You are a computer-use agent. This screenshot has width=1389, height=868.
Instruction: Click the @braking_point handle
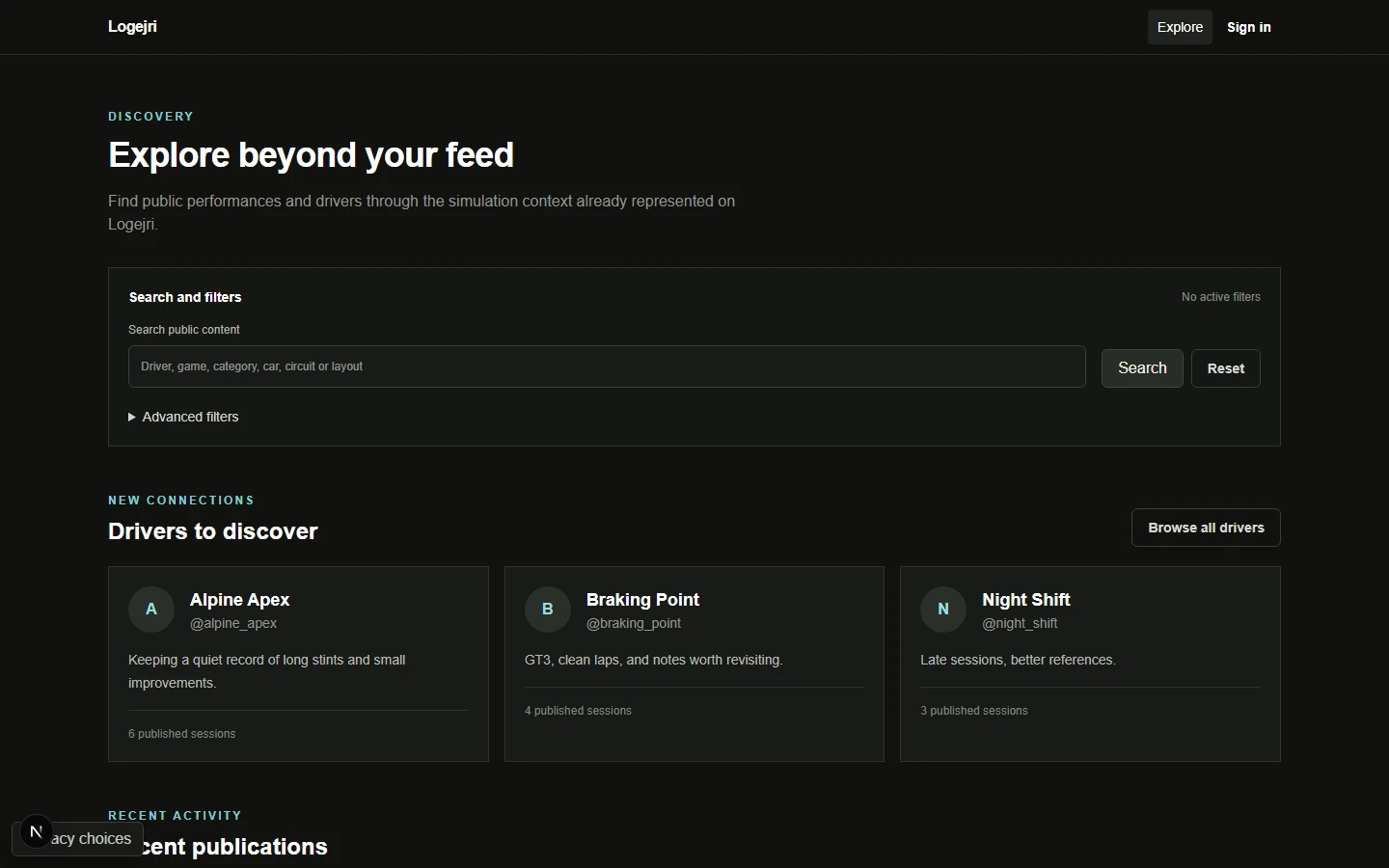(634, 623)
